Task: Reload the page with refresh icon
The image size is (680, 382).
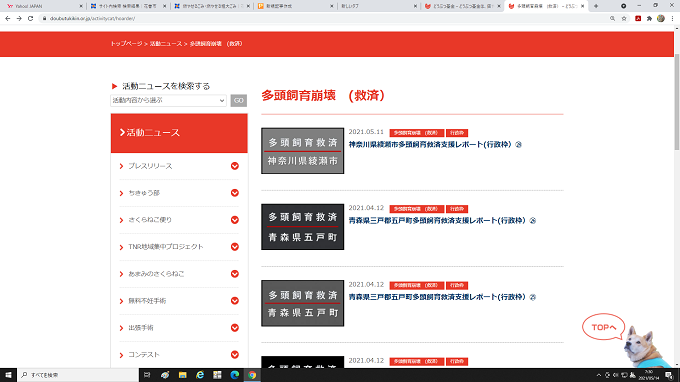Action: point(30,19)
